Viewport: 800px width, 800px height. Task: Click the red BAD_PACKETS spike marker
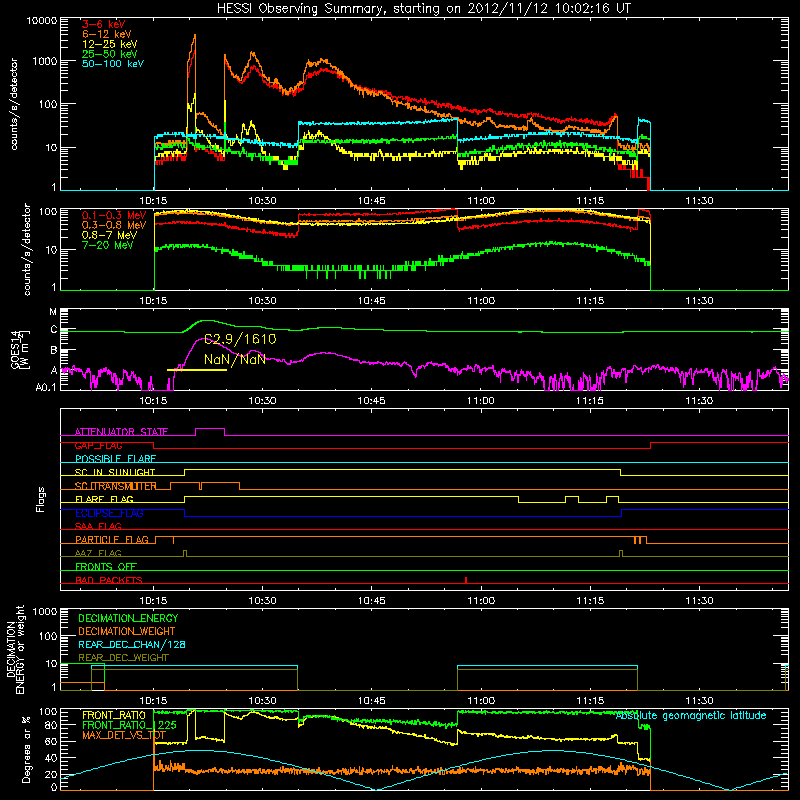pyautogui.click(x=466, y=580)
